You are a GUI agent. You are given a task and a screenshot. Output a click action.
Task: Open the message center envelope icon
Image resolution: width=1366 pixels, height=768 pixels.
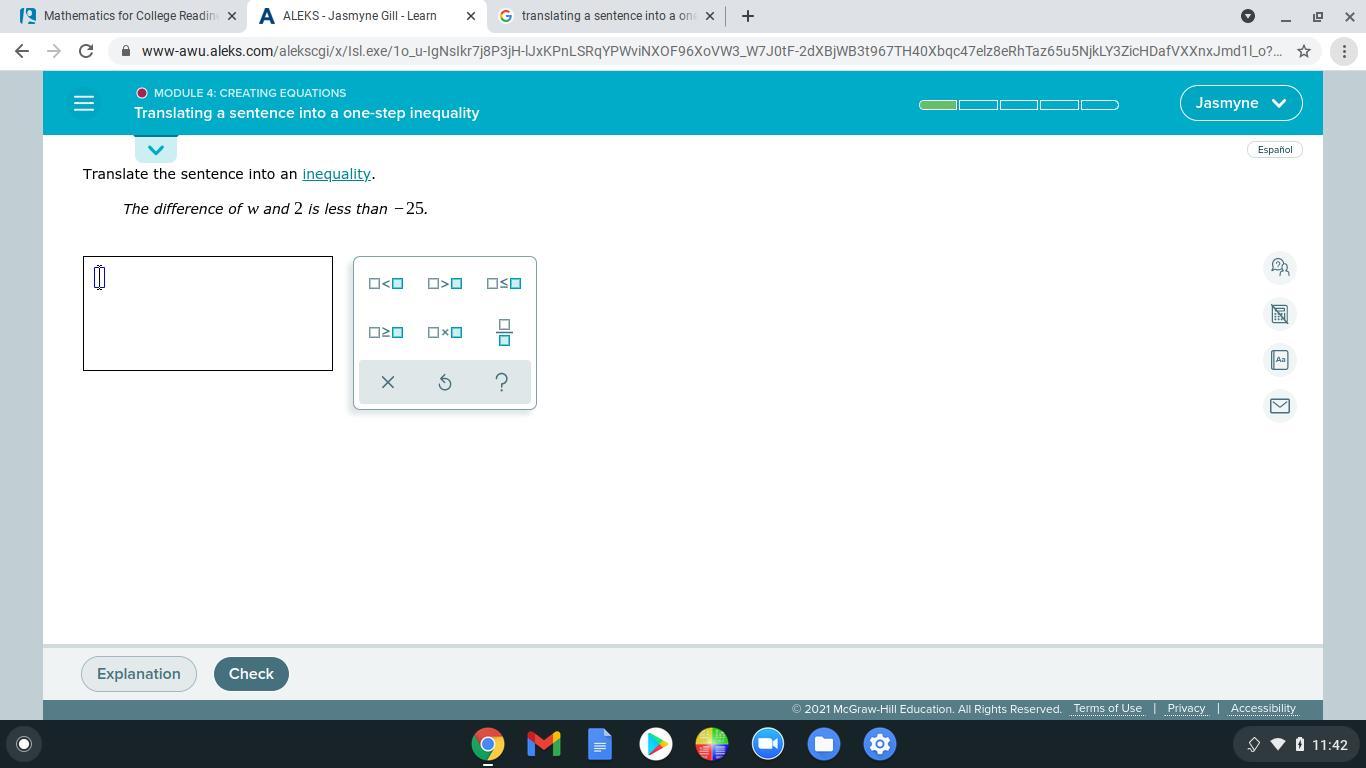[x=1280, y=406]
